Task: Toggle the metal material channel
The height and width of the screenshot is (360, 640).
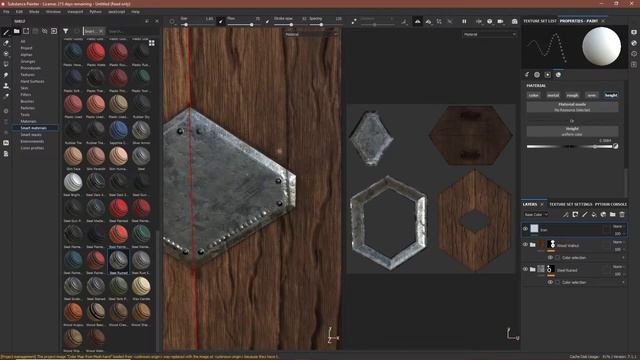Action: coord(553,95)
